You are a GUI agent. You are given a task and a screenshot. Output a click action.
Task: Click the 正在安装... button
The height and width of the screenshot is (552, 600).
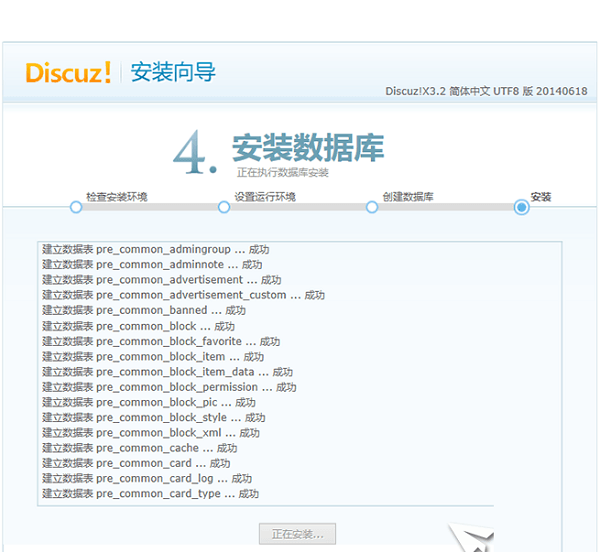point(297,534)
